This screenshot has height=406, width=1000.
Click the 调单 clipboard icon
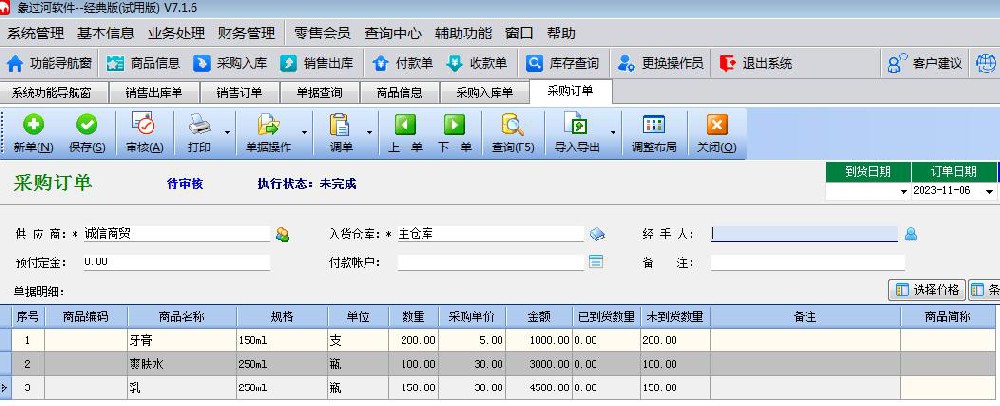pos(341,124)
